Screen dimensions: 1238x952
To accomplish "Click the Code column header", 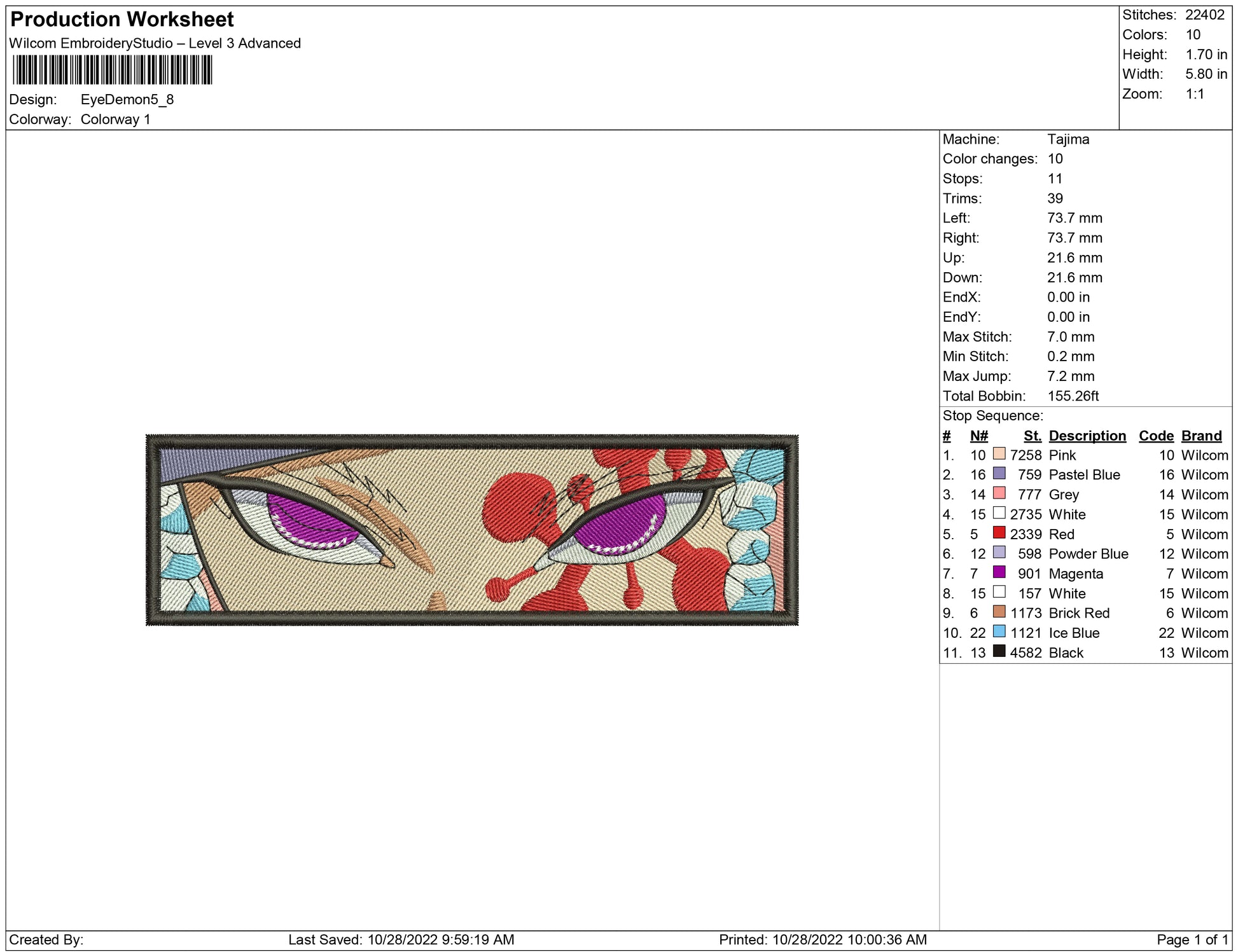I will pos(1155,436).
